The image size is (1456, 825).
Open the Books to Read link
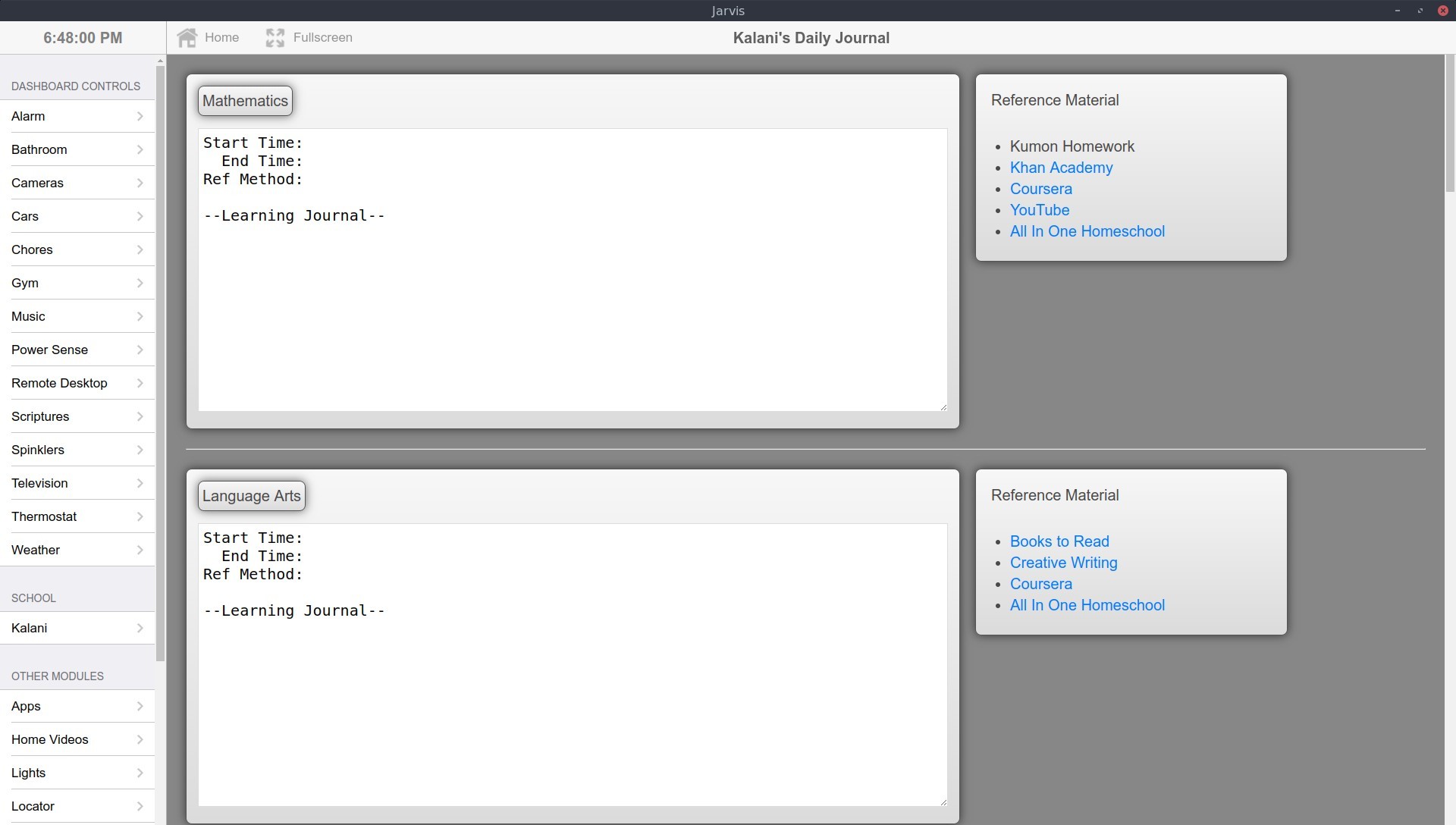pos(1059,541)
